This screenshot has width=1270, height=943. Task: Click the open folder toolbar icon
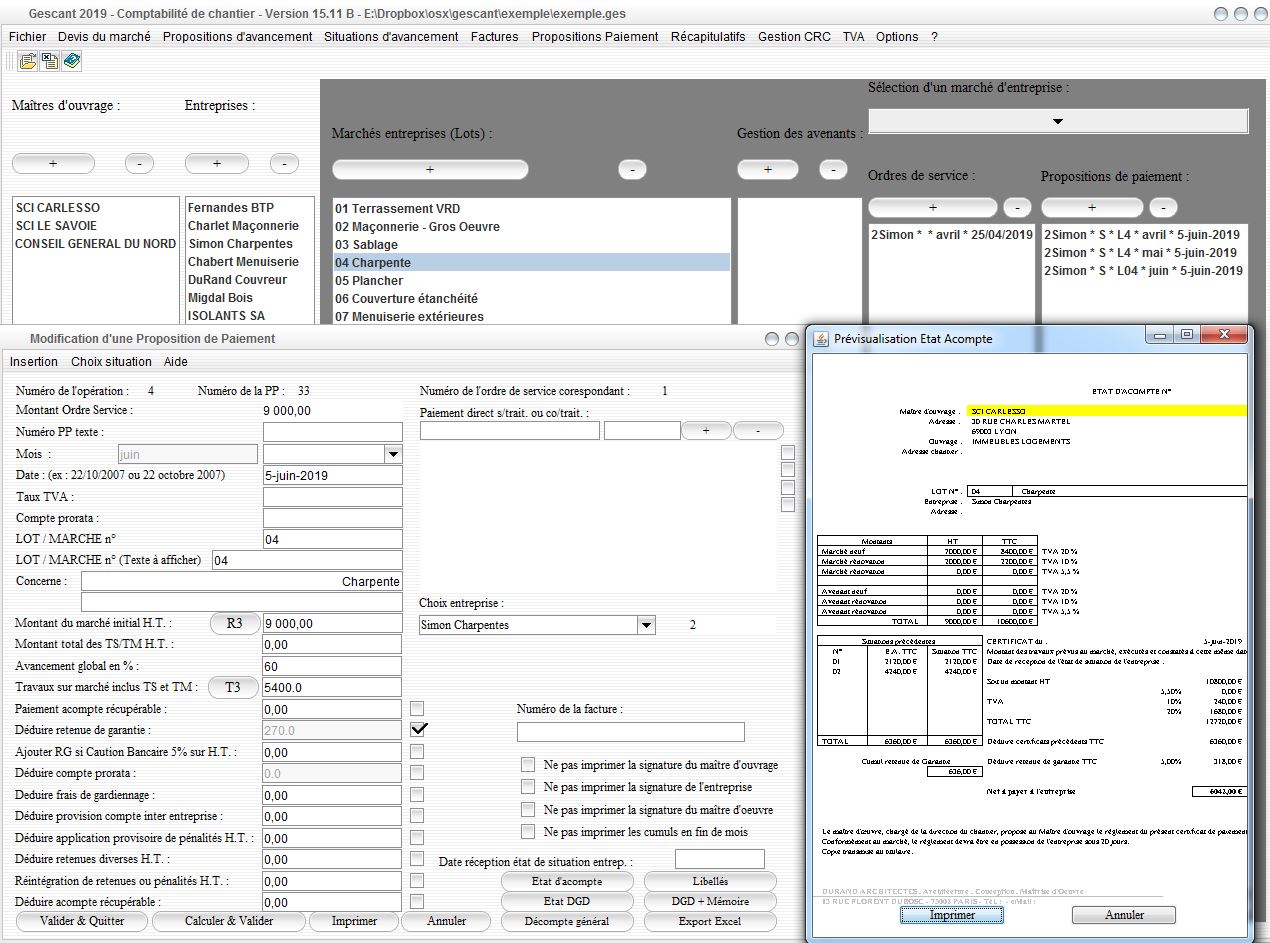coord(27,61)
